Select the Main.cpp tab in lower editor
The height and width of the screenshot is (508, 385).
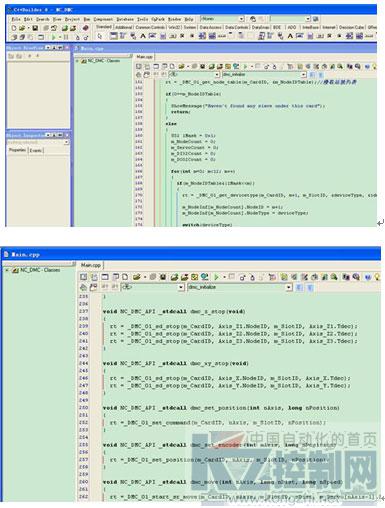[91, 265]
